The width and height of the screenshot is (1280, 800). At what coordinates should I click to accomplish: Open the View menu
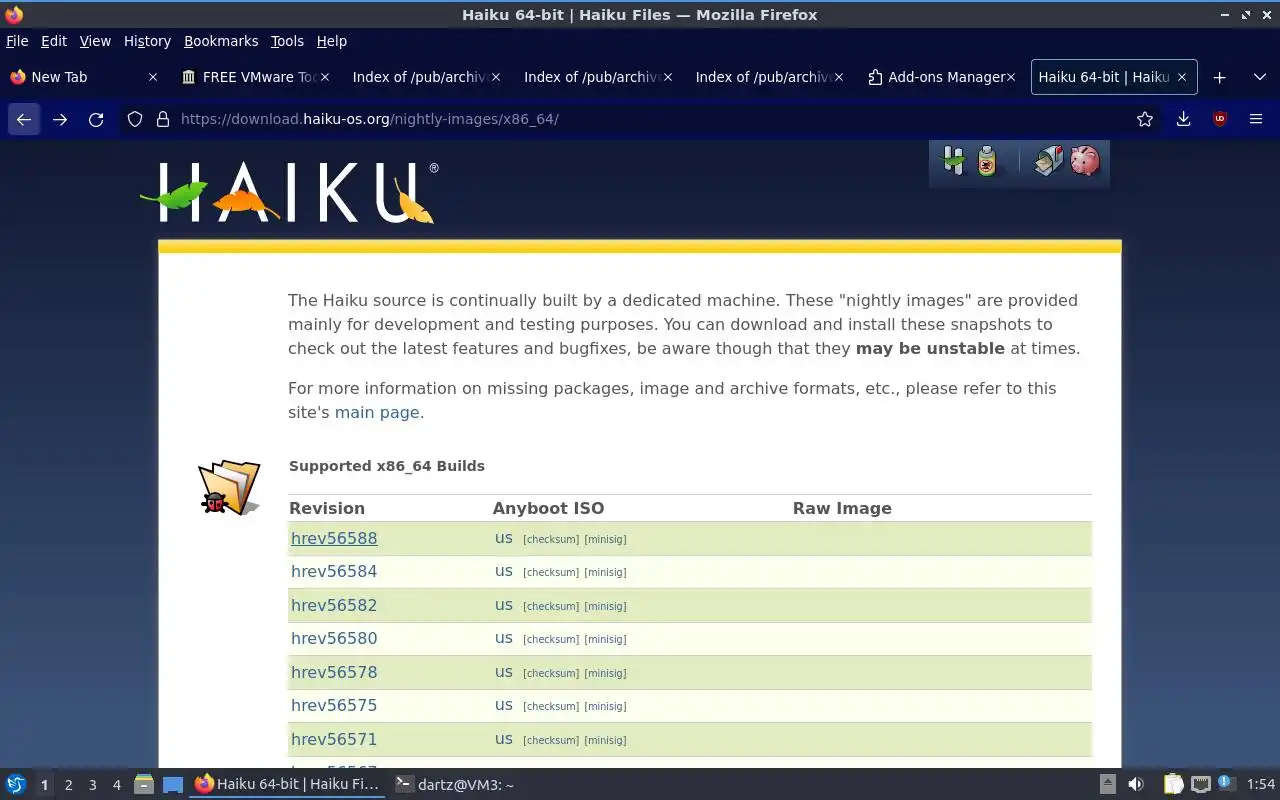click(95, 41)
